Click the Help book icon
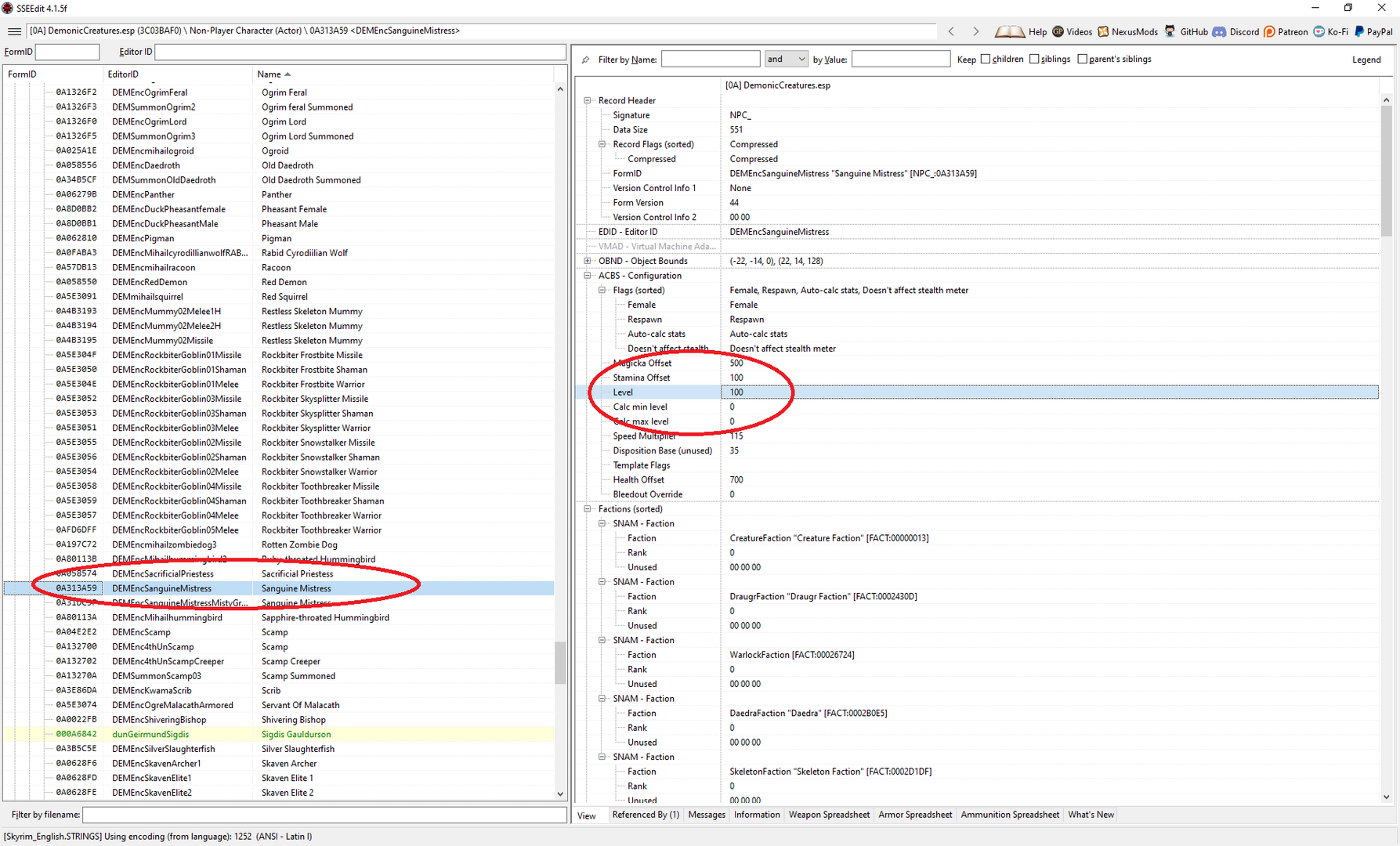Screen dimensions: 1400x846 pyautogui.click(x=1009, y=31)
